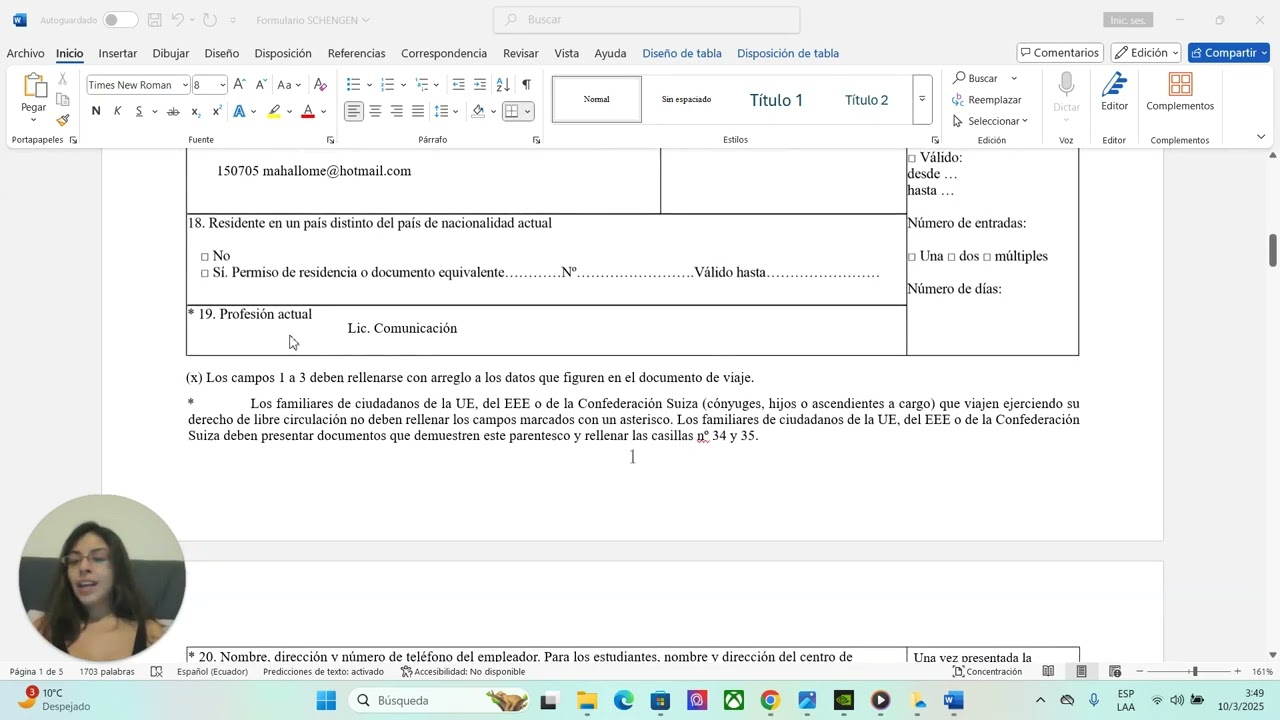
Task: Save the document with the disk icon
Action: [154, 20]
